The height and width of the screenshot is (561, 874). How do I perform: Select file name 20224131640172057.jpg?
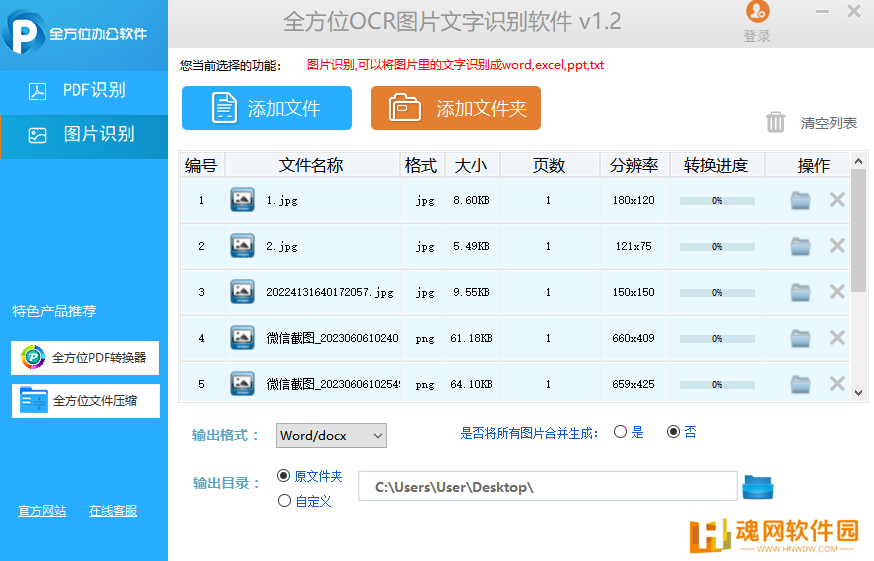(330, 292)
